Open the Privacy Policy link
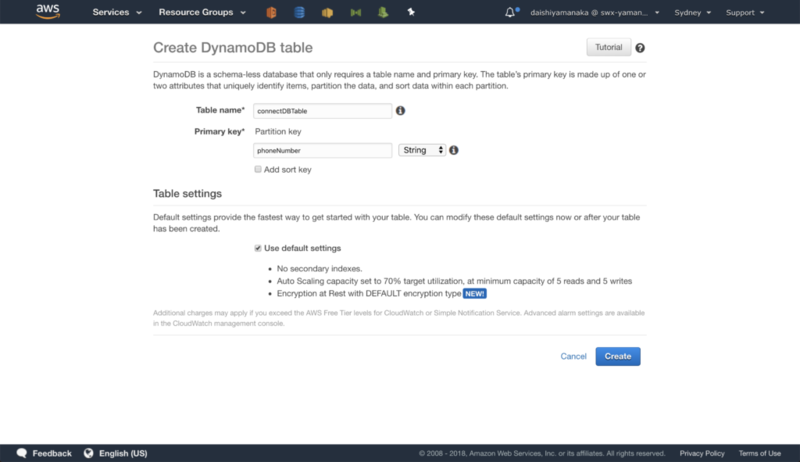Image resolution: width=800 pixels, height=462 pixels. click(x=702, y=453)
